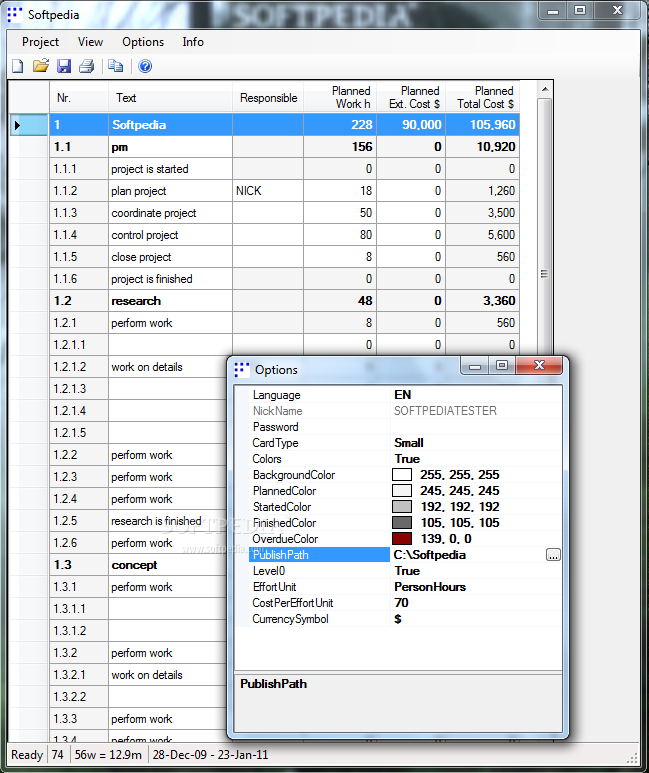Viewport: 649px width, 773px height.
Task: Click the Nr. column header
Action: [79, 98]
